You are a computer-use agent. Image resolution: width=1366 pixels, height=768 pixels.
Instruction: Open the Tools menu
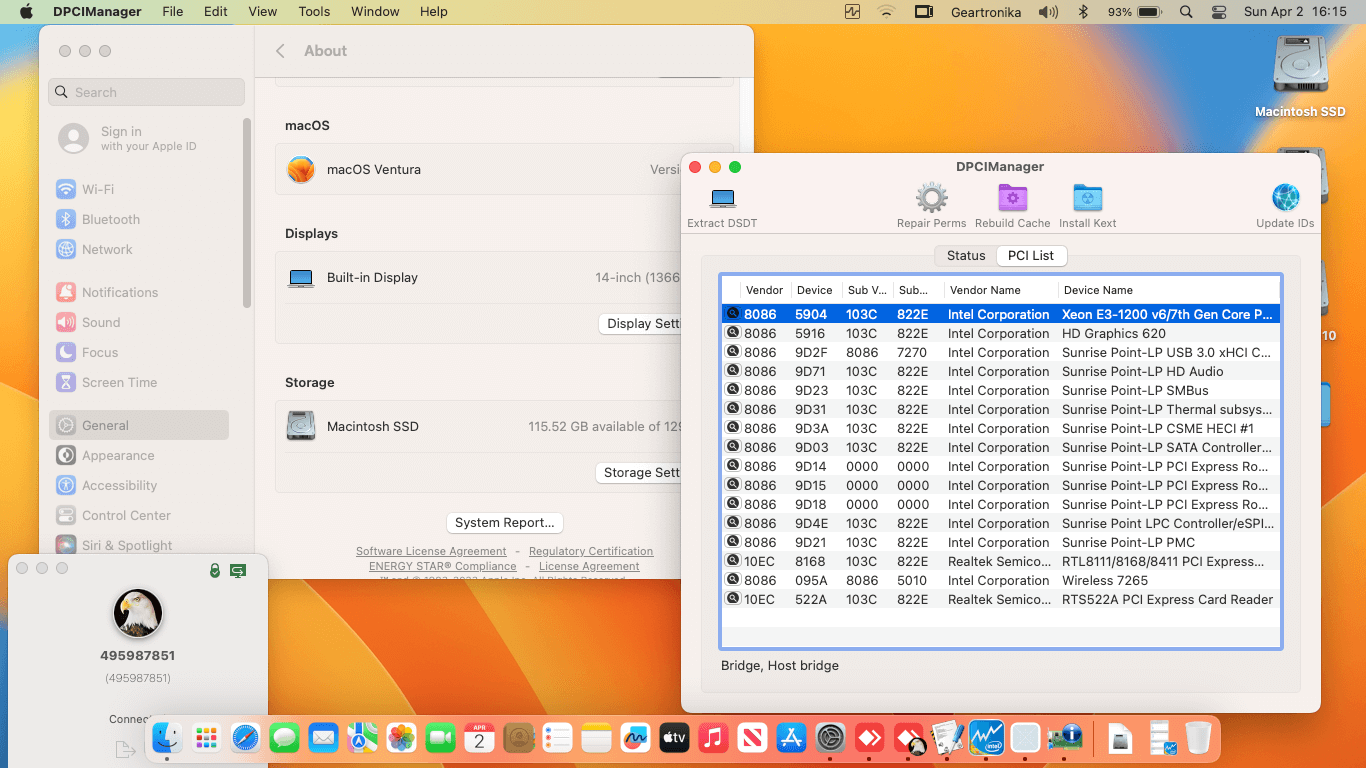[314, 12]
